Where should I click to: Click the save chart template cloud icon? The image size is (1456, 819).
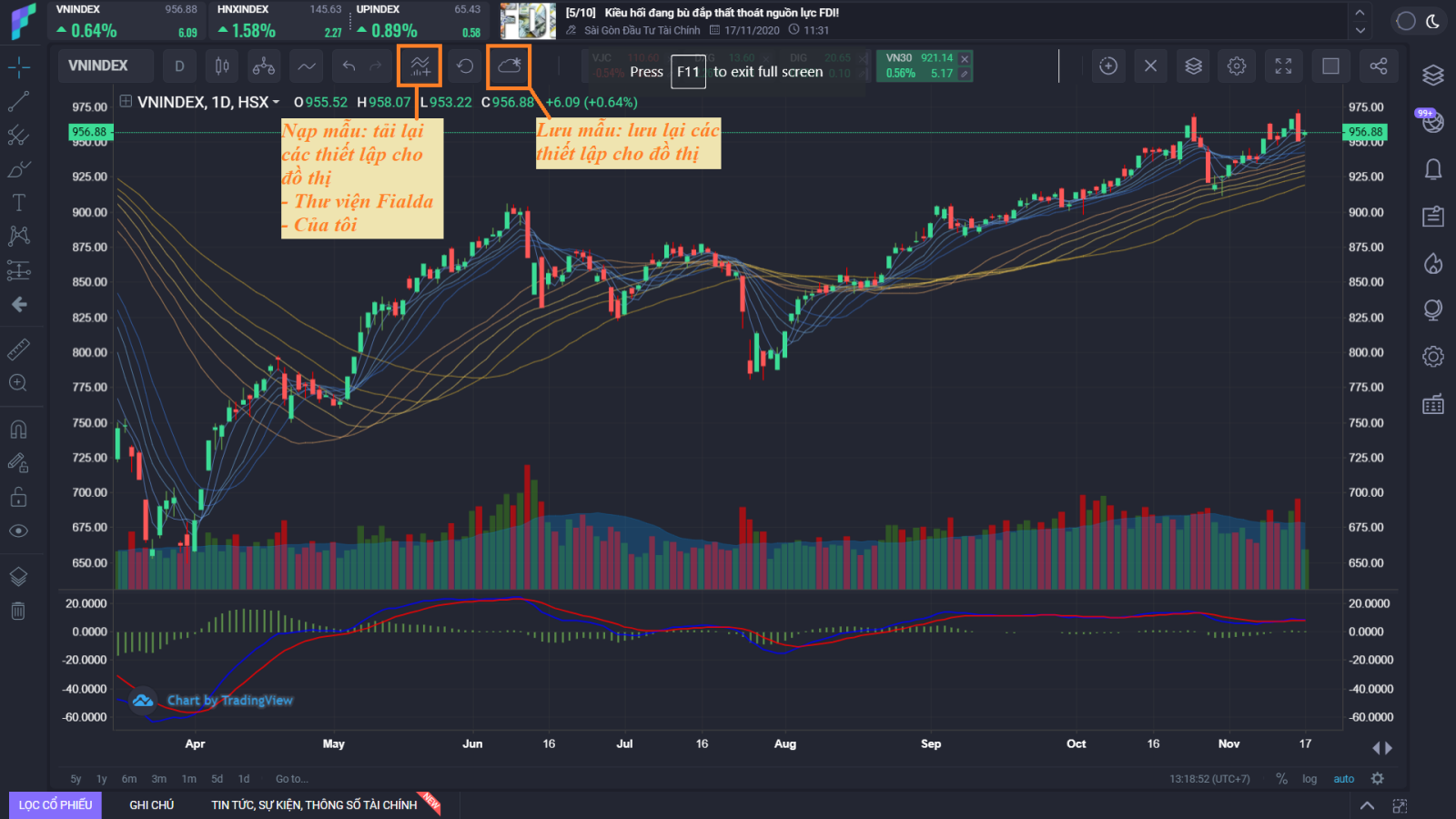tap(509, 66)
